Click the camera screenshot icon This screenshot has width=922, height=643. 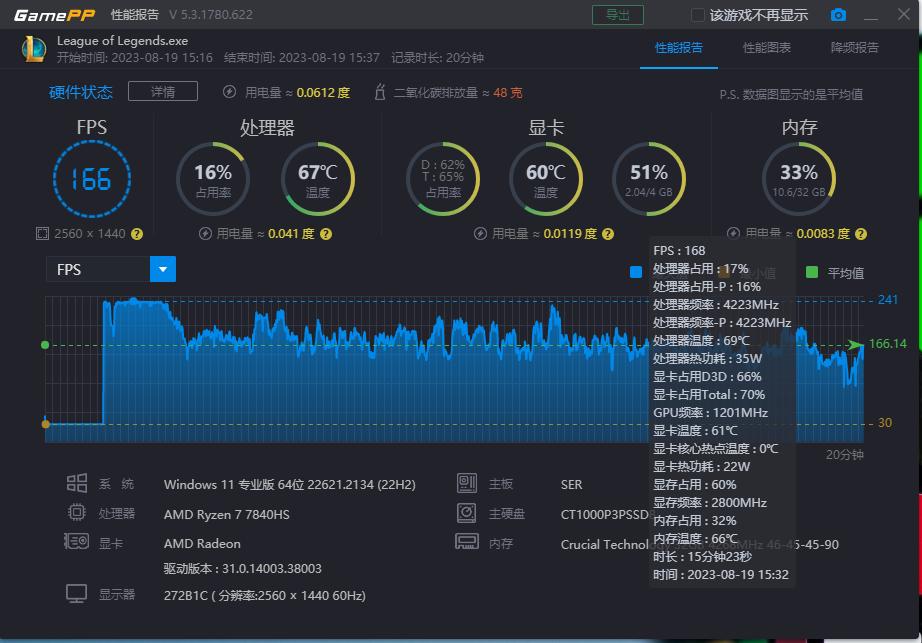coord(838,15)
